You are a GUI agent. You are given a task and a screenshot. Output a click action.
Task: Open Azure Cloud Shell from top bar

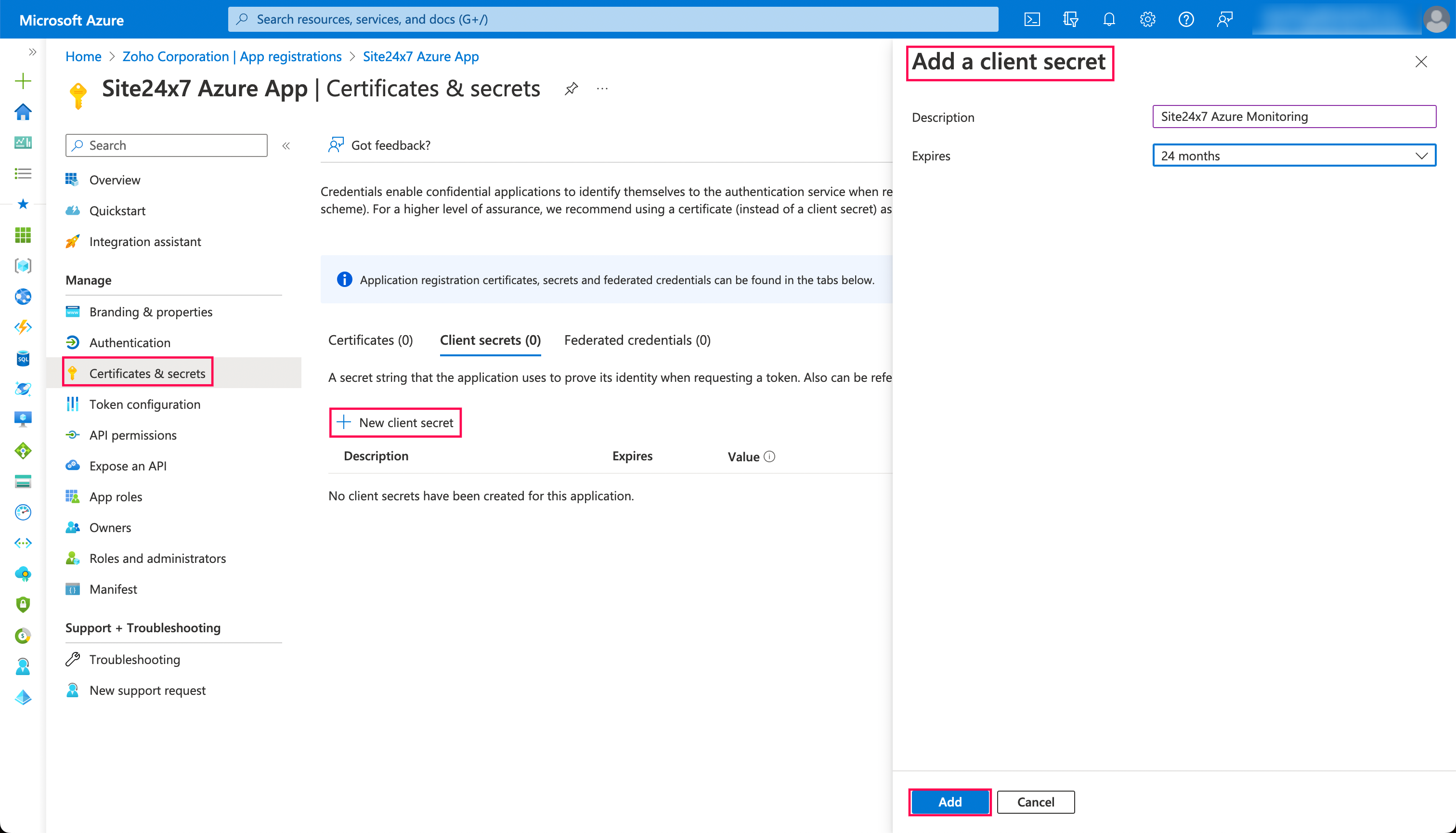[x=1033, y=19]
